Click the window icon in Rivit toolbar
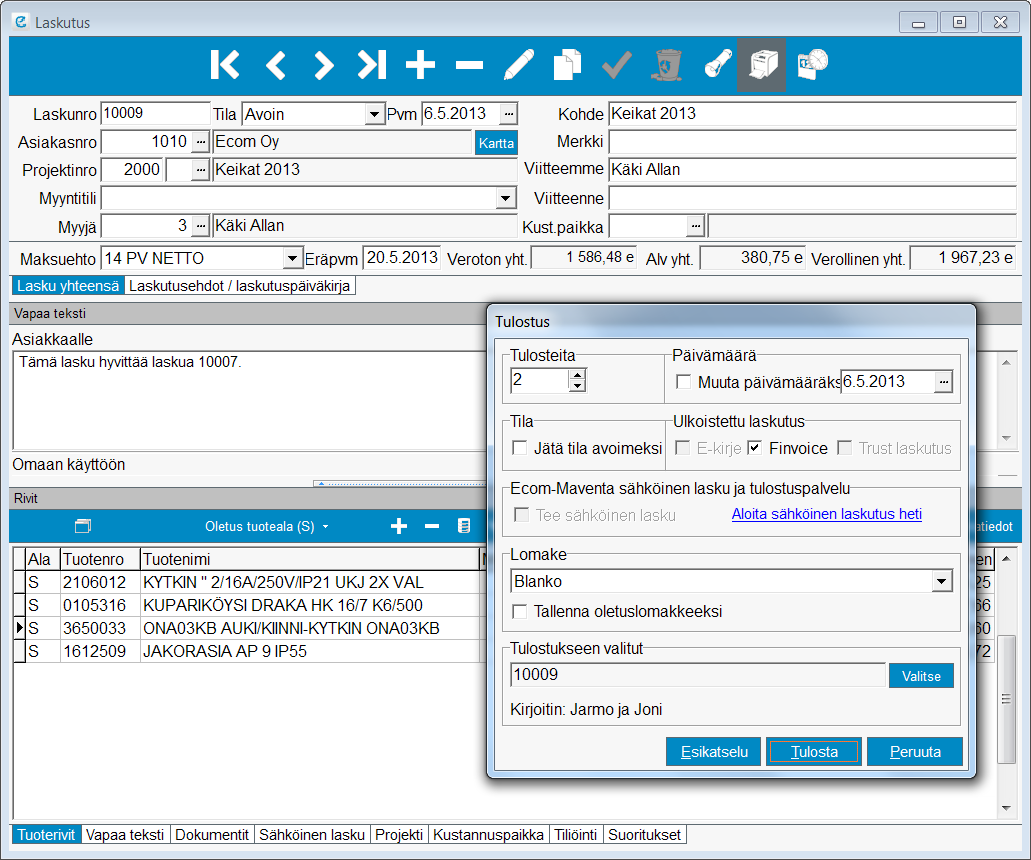The width and height of the screenshot is (1031, 860). tap(83, 526)
